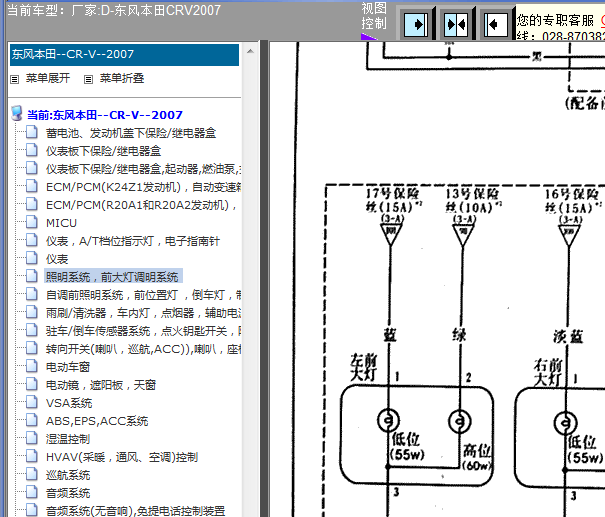Screen dimensions: 605x517
Task: Expand all menus via 菜单展开
Action: tap(48, 78)
